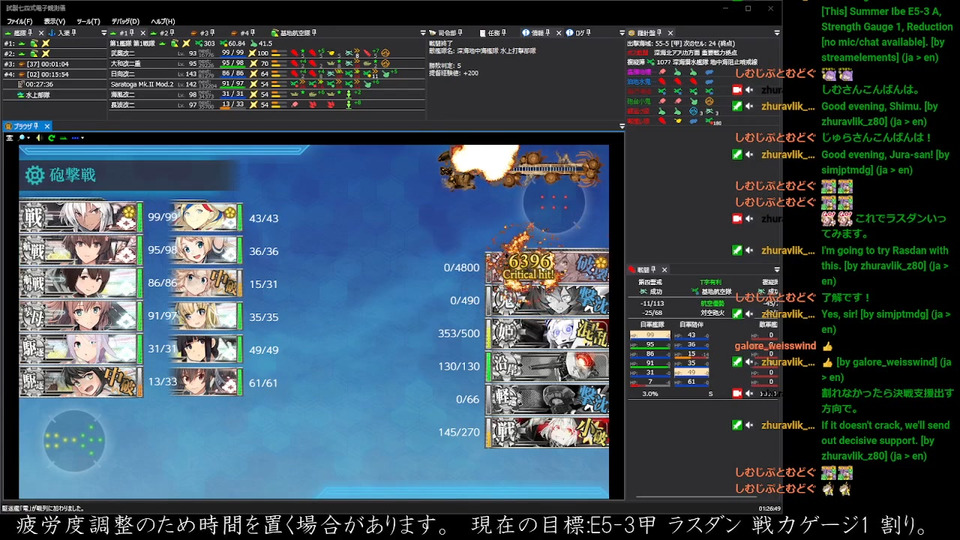
Task: Switch to the 基地航空隊 tab
Action: pos(294,33)
